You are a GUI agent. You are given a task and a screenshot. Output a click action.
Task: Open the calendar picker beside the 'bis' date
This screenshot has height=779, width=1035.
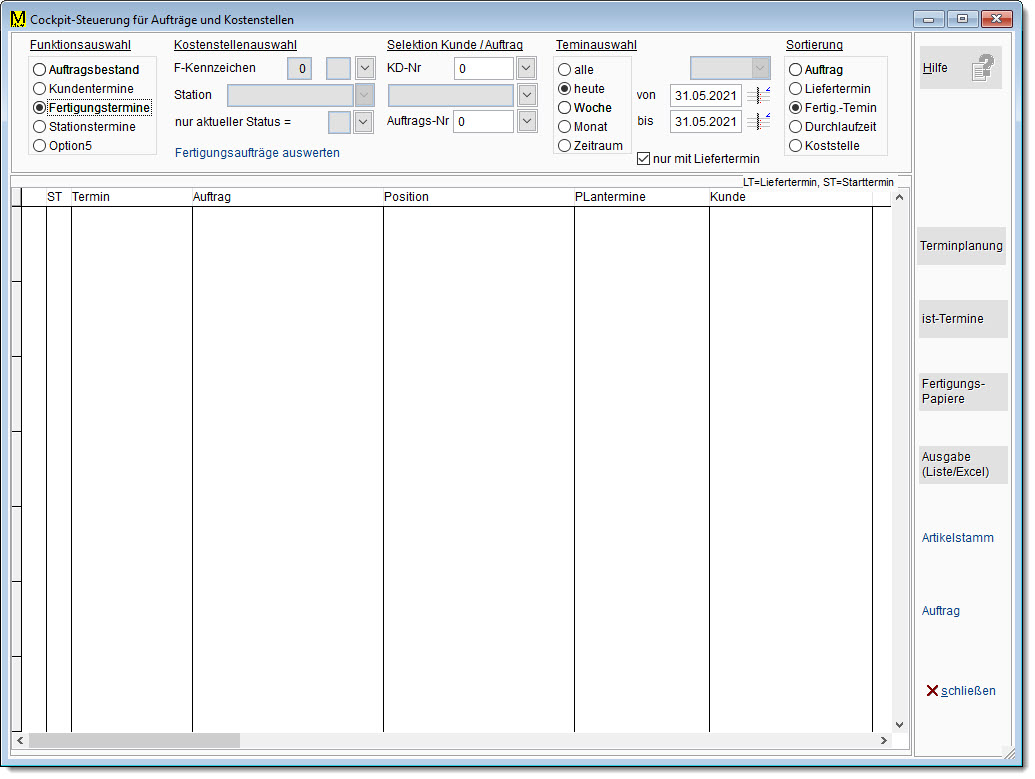click(x=758, y=122)
